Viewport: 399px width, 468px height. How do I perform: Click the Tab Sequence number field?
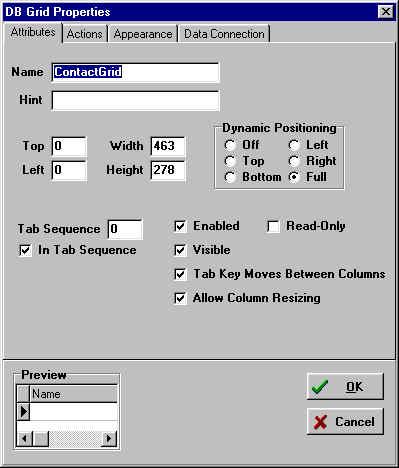click(x=125, y=229)
